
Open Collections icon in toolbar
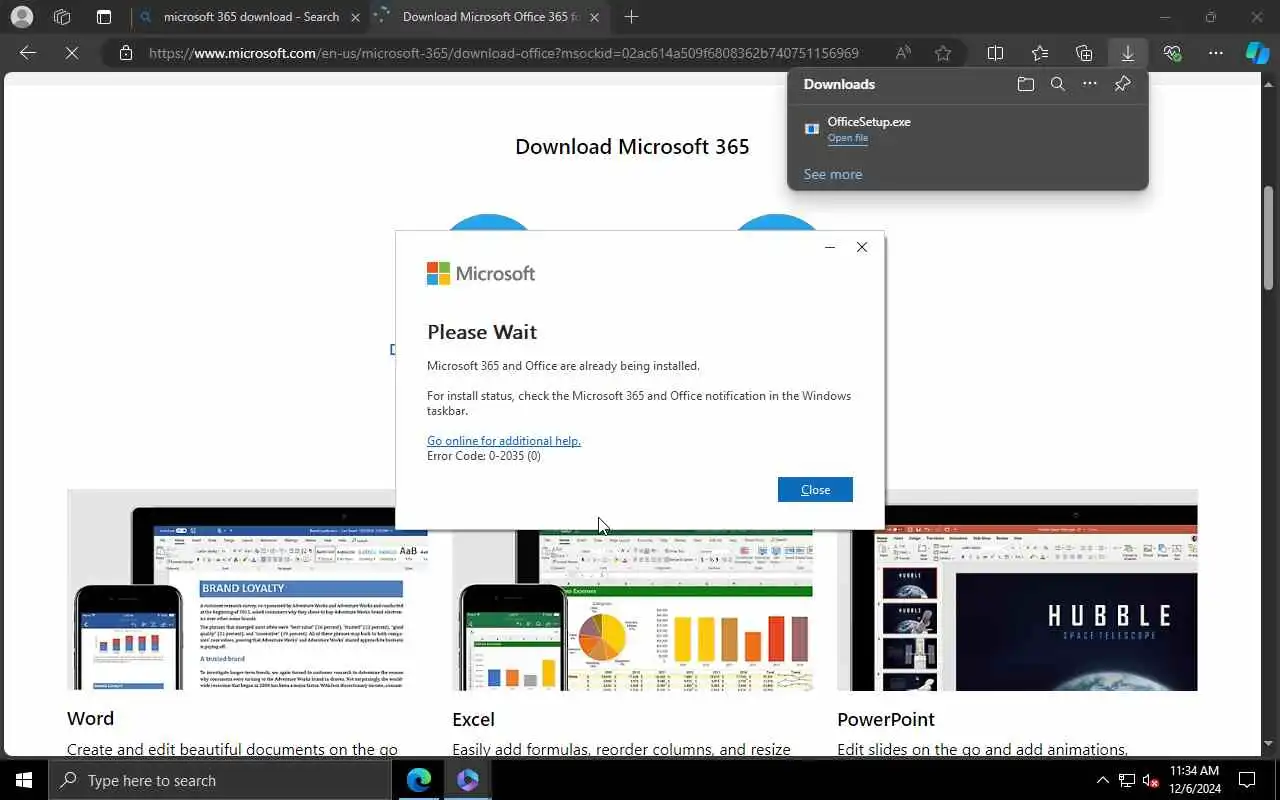[1084, 53]
